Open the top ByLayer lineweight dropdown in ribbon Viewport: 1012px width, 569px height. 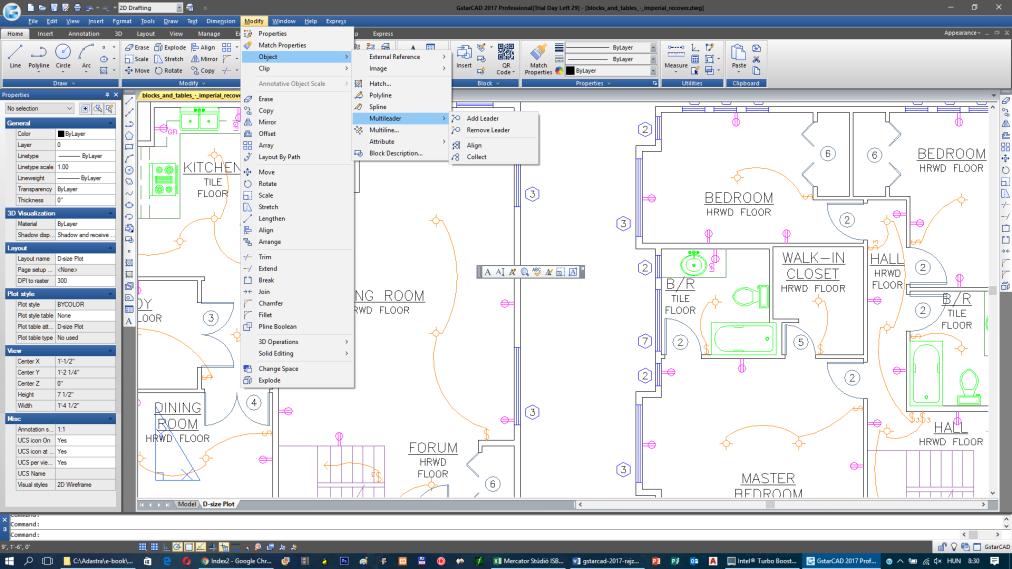(x=610, y=48)
